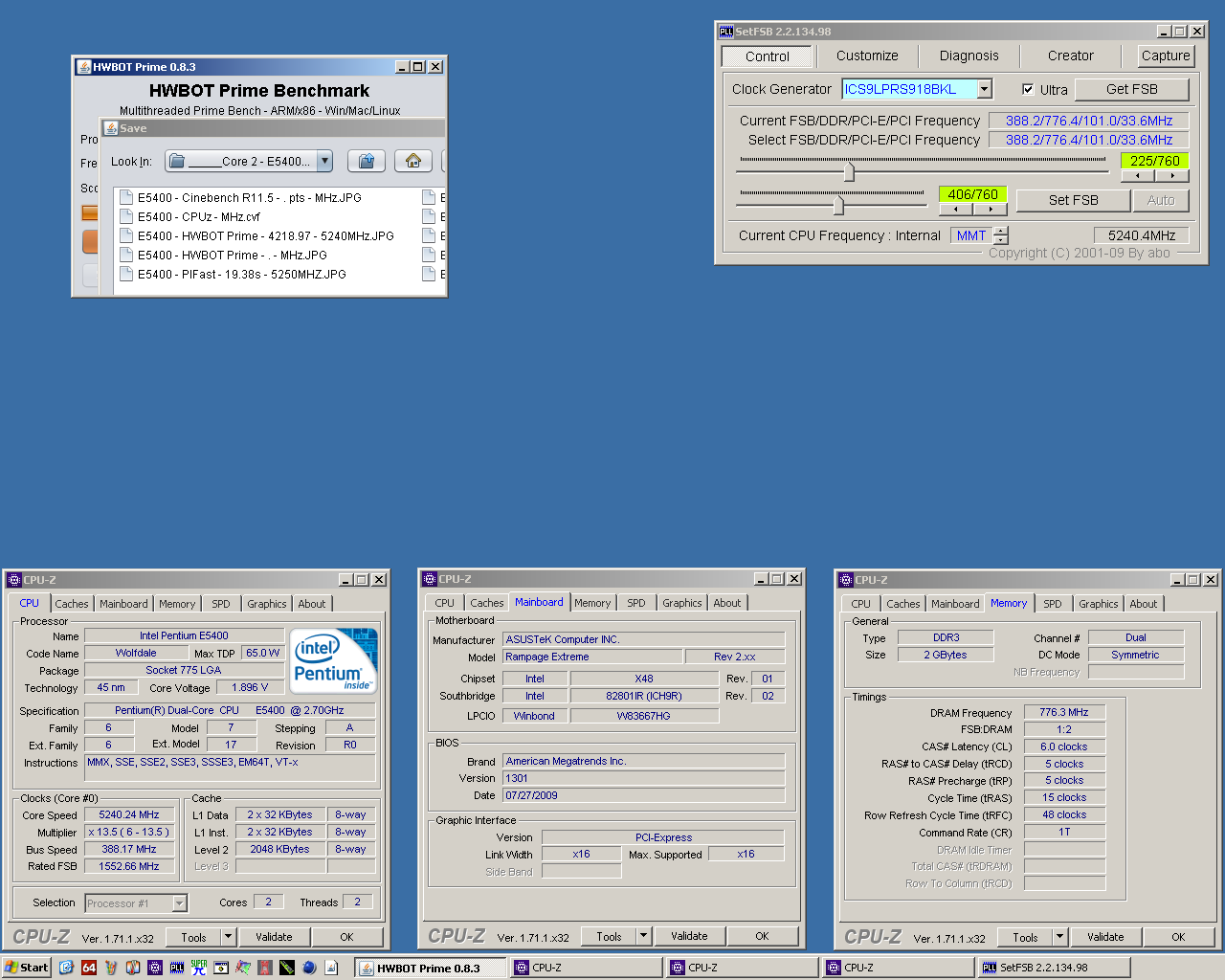The height and width of the screenshot is (980, 1225).
Task: Open the Creator tab in SetFSB
Action: click(1070, 56)
